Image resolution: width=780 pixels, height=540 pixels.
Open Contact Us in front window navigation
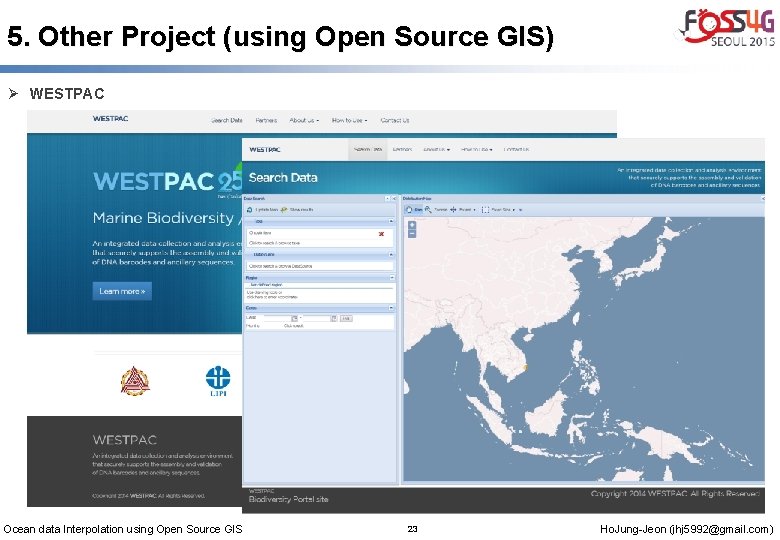516,150
